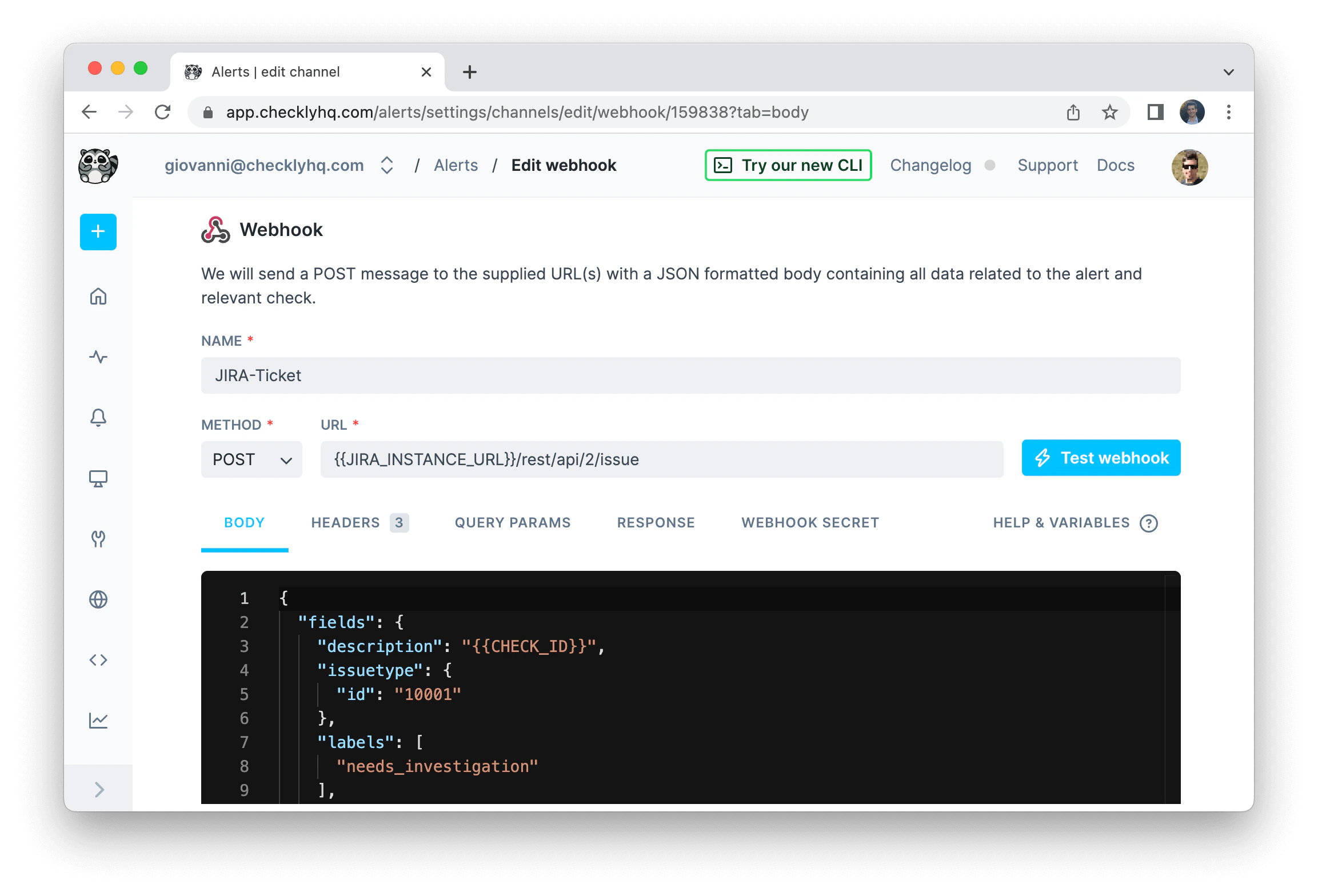Click the monitor Dashboards icon in sidebar
The image size is (1318, 896).
pos(98,479)
